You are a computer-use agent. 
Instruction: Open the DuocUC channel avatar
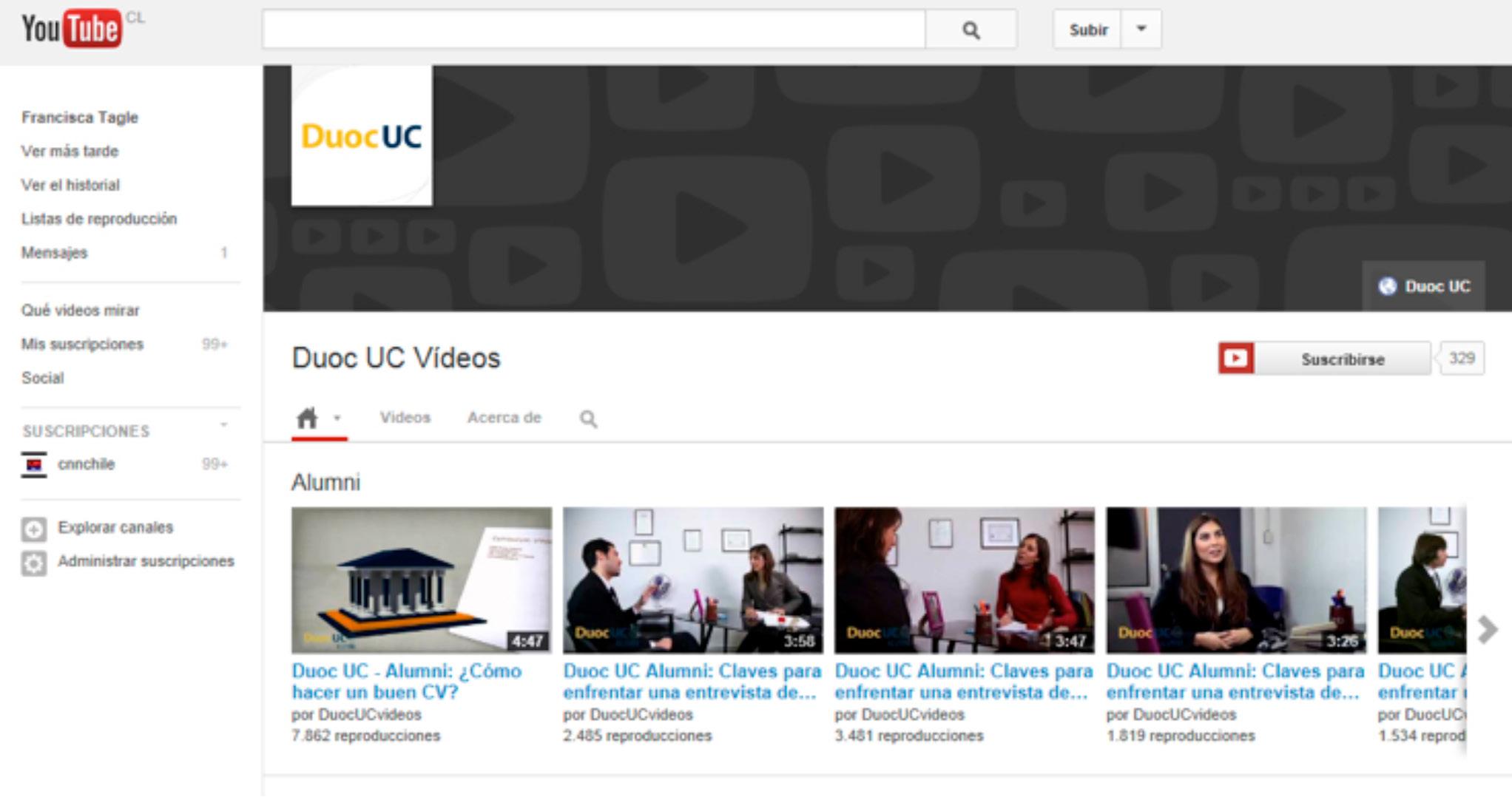point(362,135)
